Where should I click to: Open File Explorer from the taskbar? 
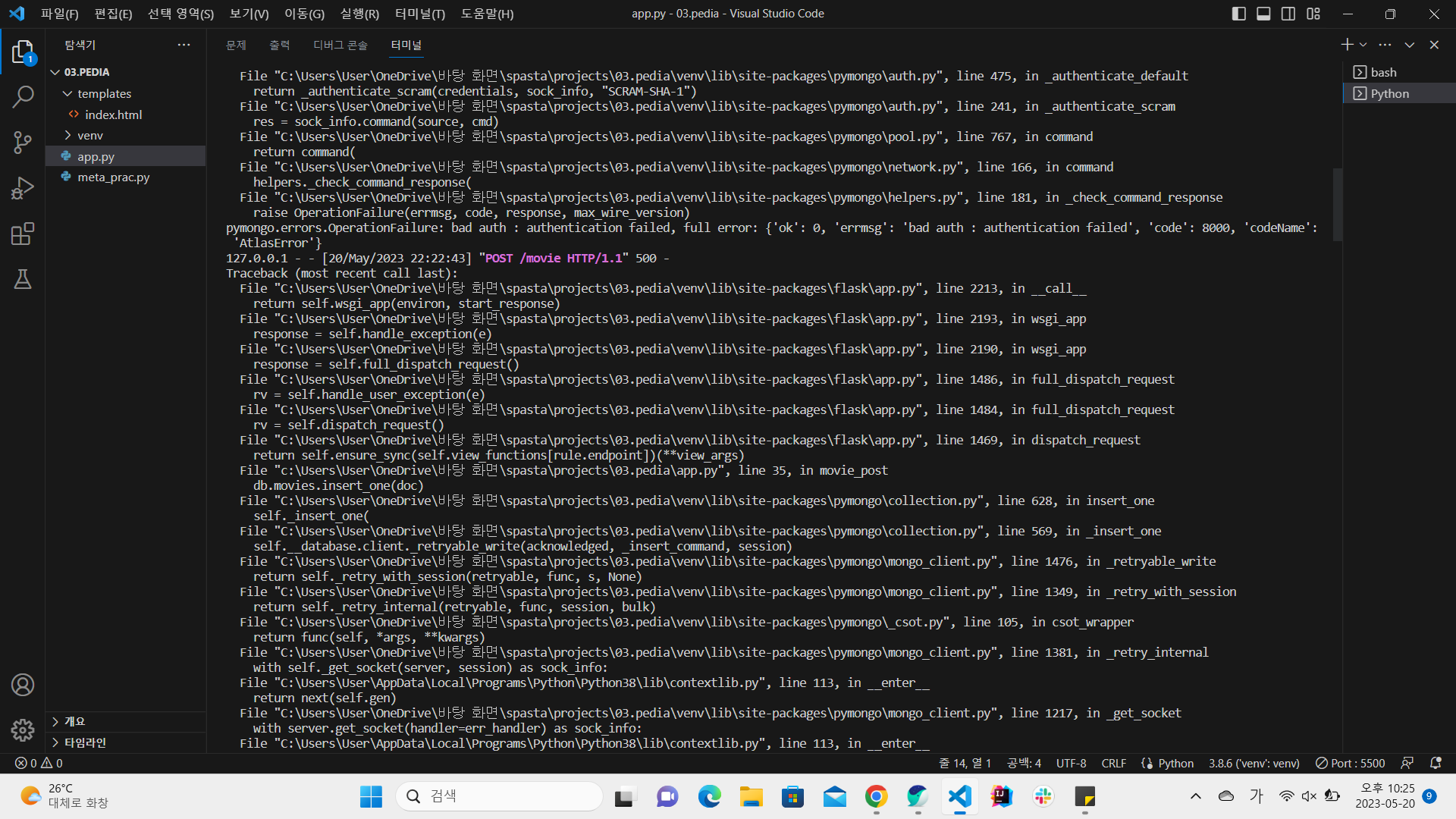pyautogui.click(x=751, y=796)
